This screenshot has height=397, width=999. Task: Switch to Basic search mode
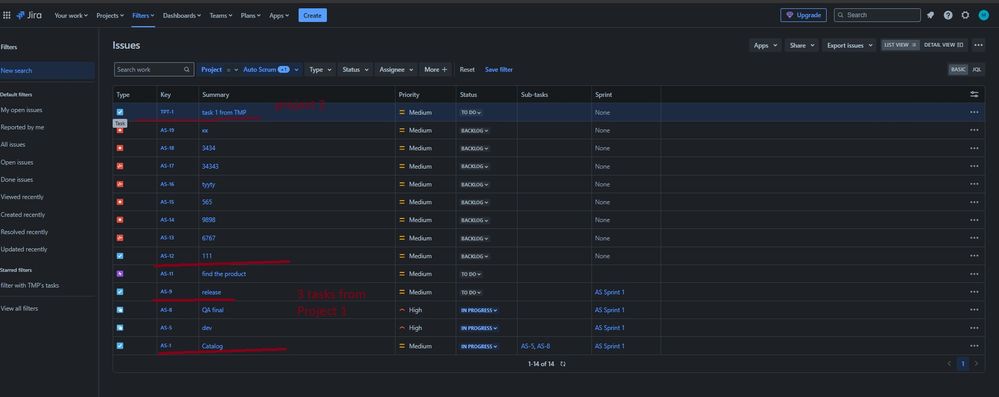[x=958, y=69]
